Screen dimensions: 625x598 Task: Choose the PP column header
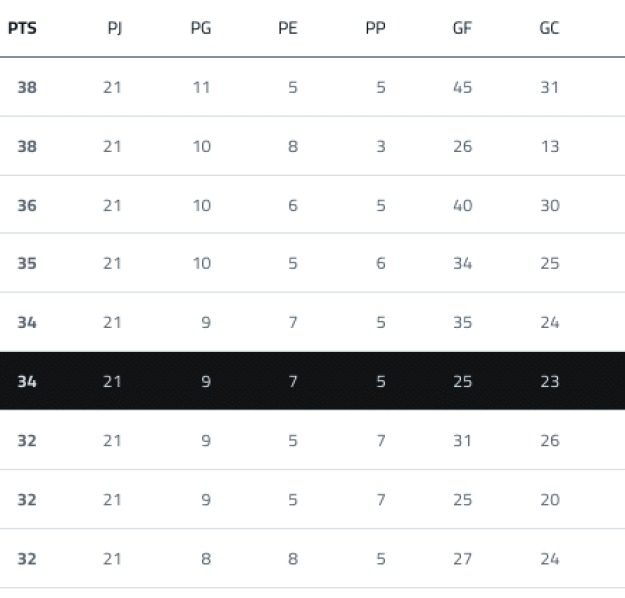pos(376,28)
